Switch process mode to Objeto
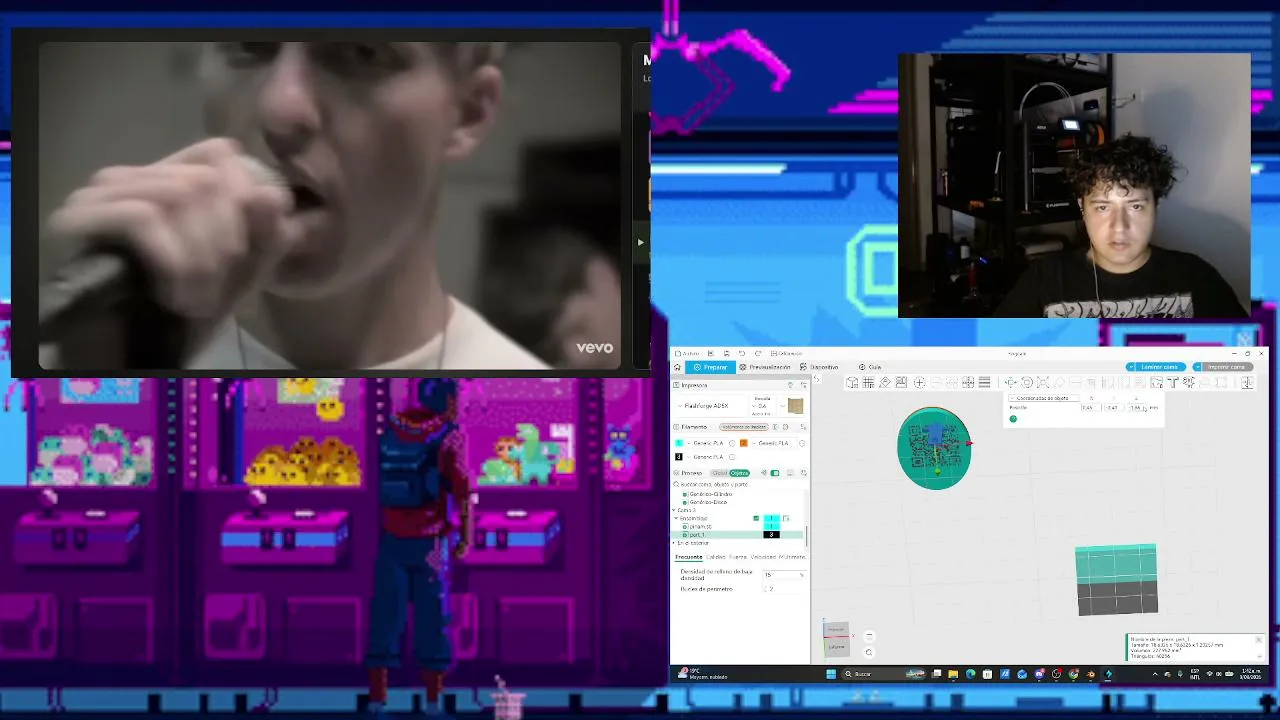This screenshot has height=720, width=1280. [739, 473]
